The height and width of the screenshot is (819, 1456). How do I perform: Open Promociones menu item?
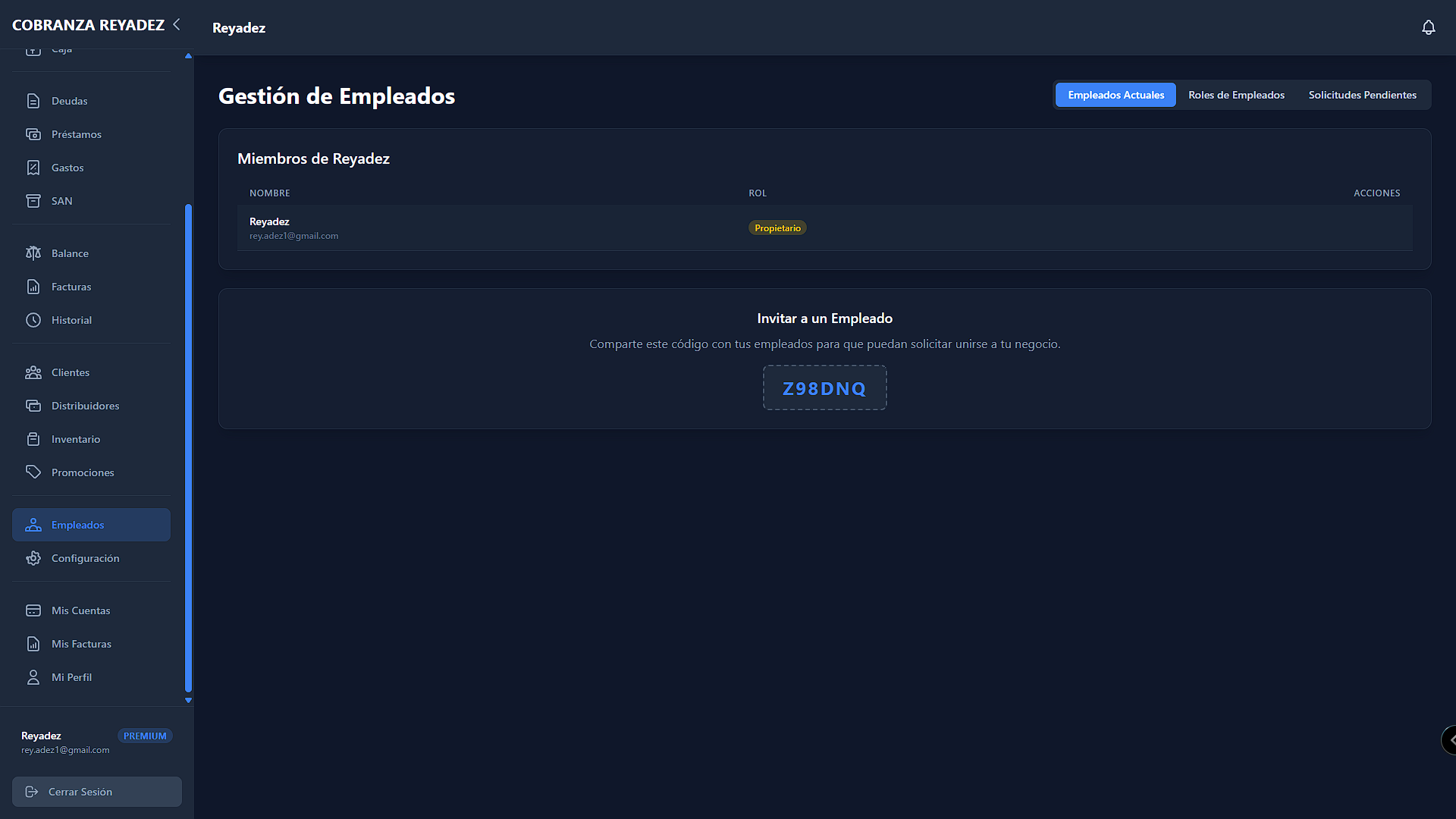click(x=91, y=472)
